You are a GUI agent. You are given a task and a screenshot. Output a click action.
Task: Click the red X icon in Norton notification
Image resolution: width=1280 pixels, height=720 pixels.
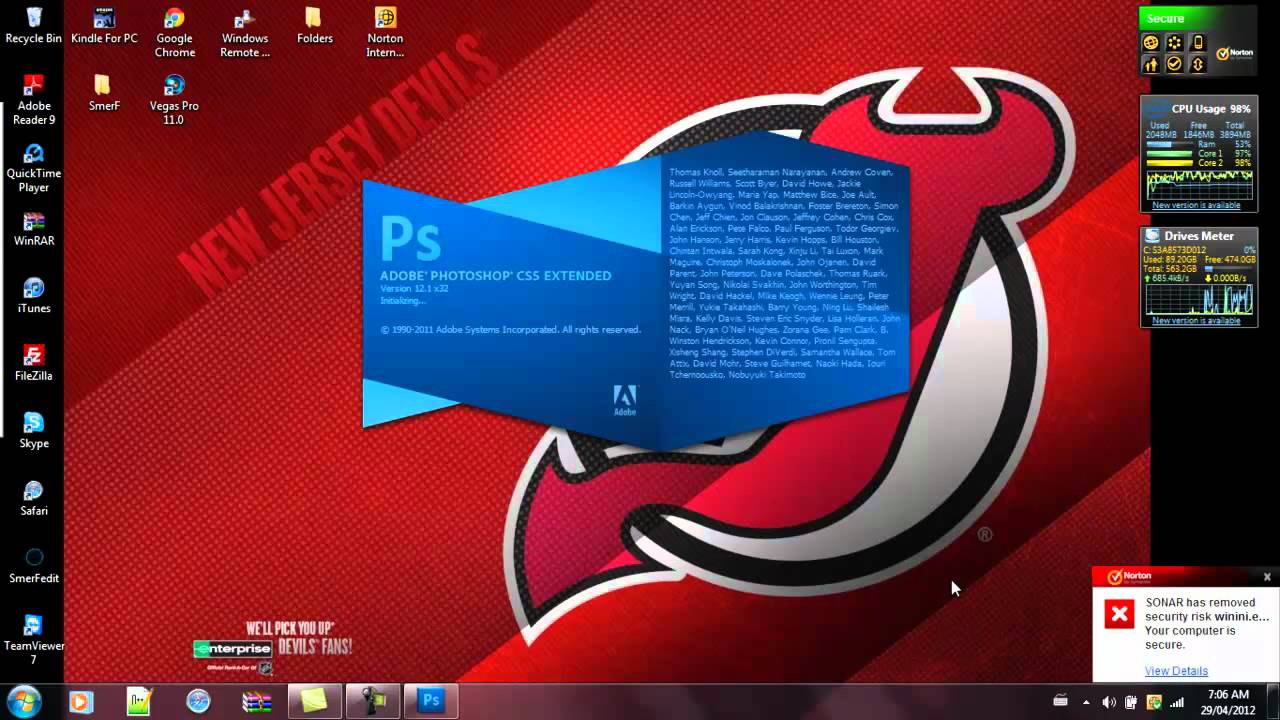1119,613
